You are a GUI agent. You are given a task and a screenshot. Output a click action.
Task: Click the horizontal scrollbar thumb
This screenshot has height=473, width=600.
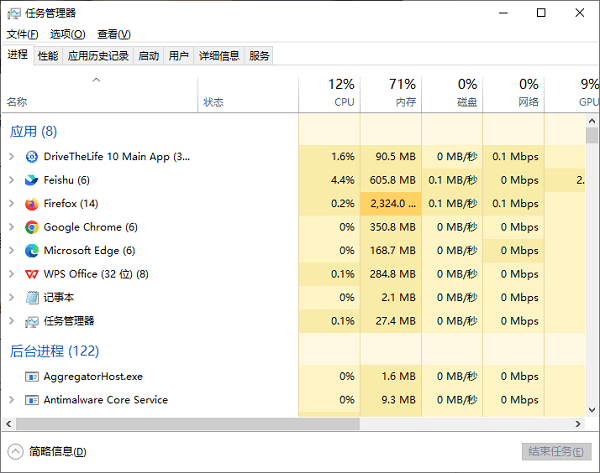pyautogui.click(x=188, y=424)
